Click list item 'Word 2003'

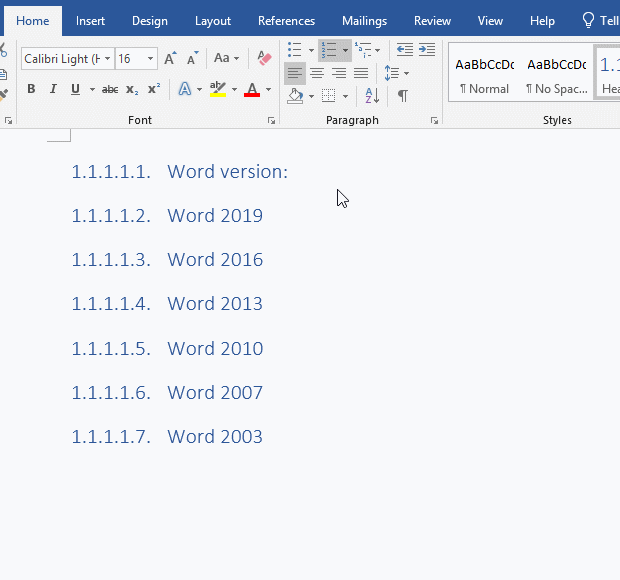(x=215, y=436)
